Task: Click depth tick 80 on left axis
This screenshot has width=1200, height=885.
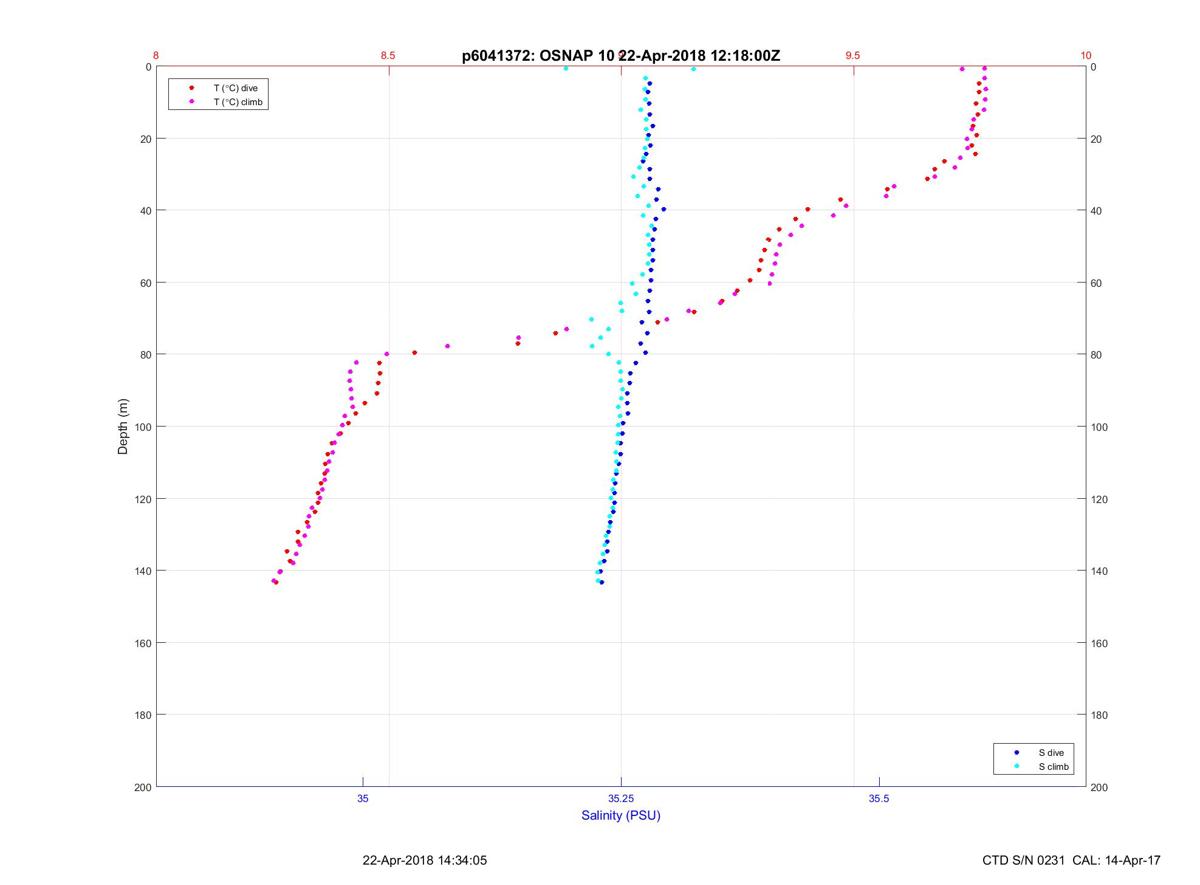Action: 145,355
